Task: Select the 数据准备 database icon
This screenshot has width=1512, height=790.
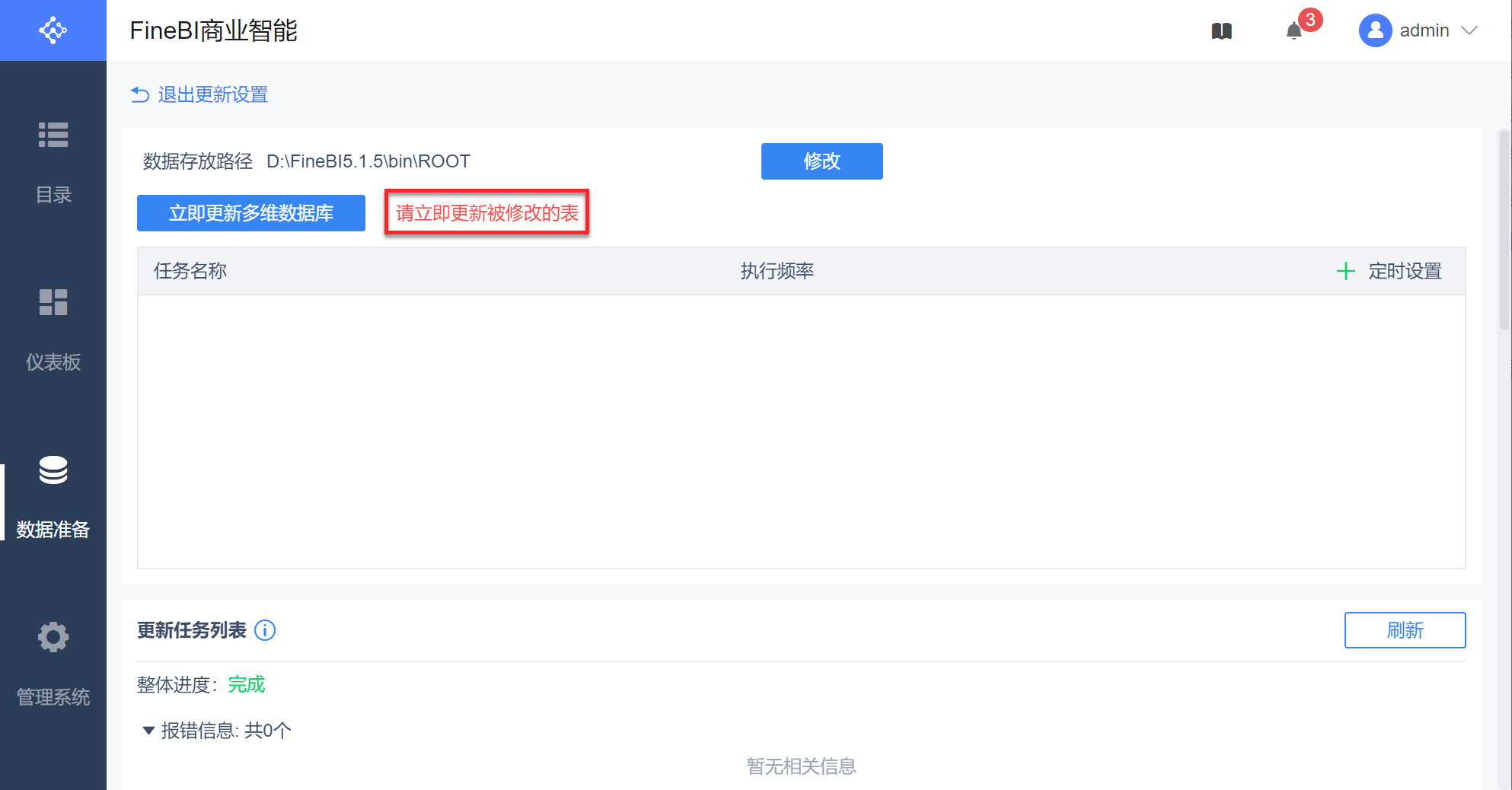Action: pyautogui.click(x=53, y=470)
